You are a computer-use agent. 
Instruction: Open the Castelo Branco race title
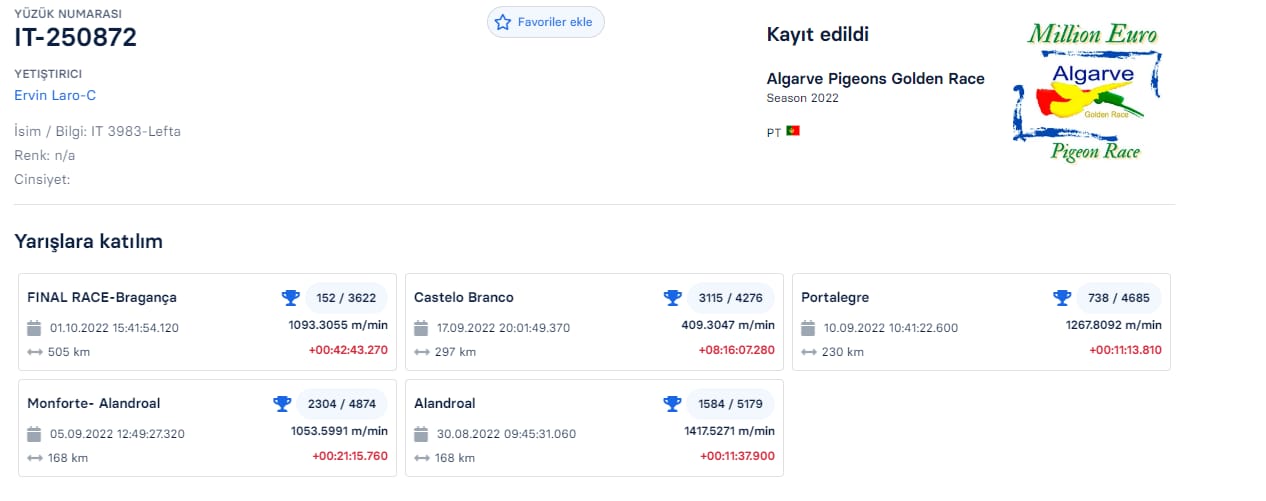pos(464,298)
